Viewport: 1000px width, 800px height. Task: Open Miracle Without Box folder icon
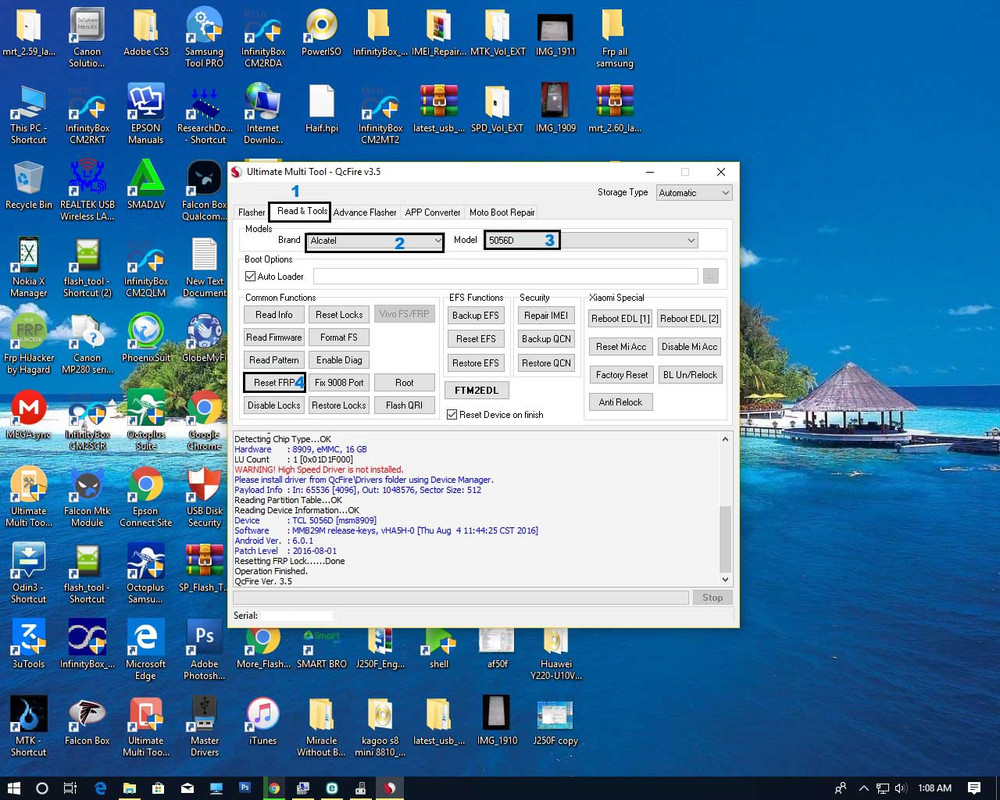click(x=321, y=727)
